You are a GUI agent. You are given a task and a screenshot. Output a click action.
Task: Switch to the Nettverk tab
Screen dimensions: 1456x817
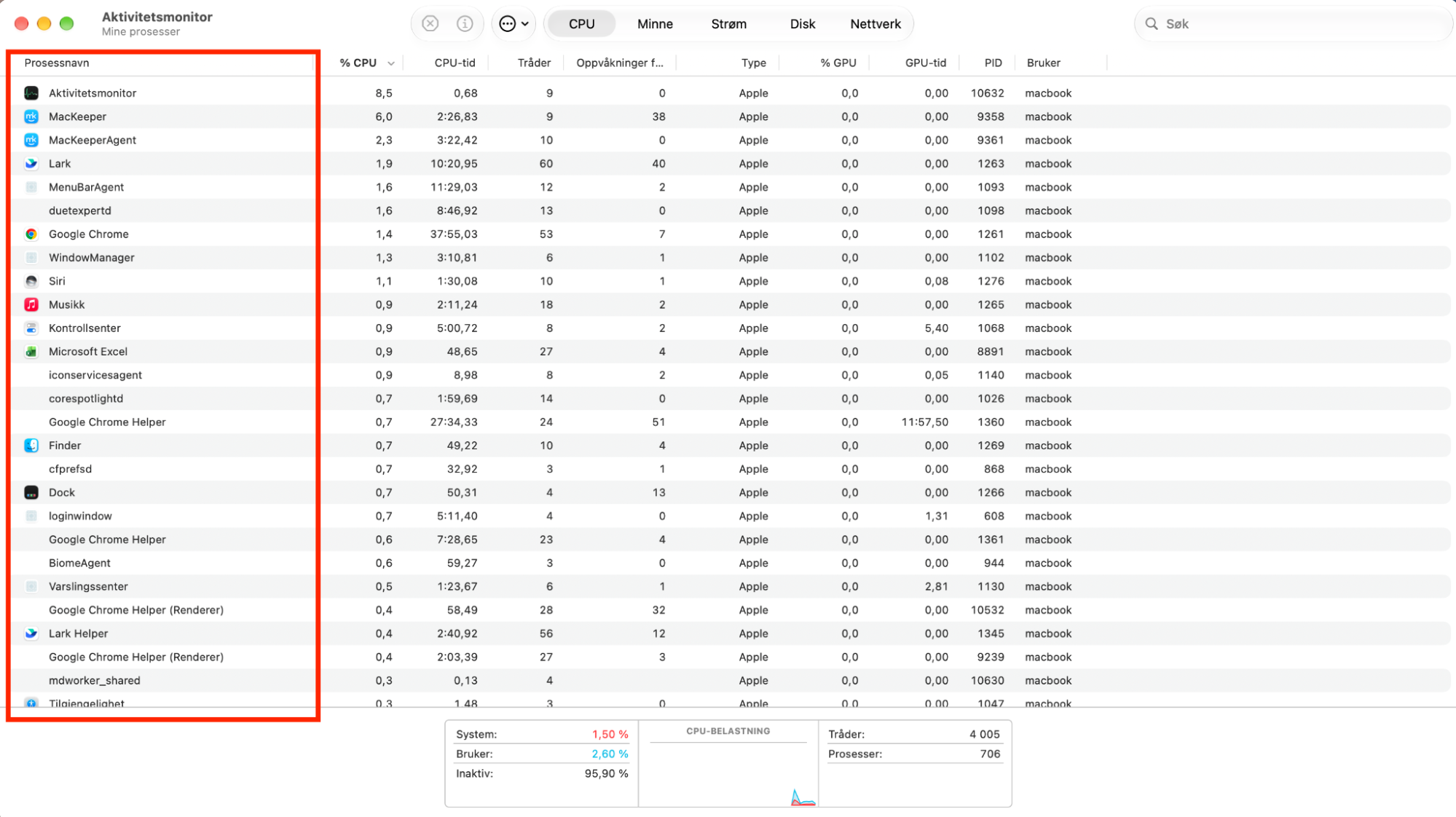point(875,24)
